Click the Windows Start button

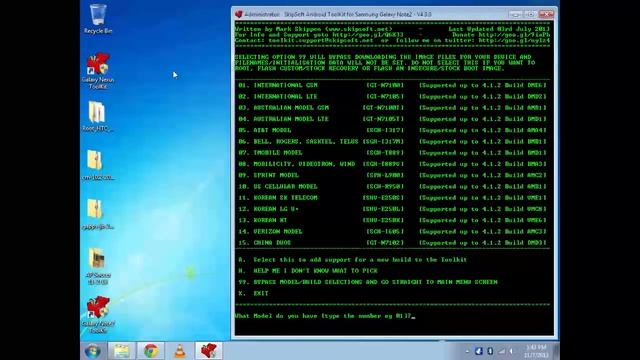click(x=93, y=351)
